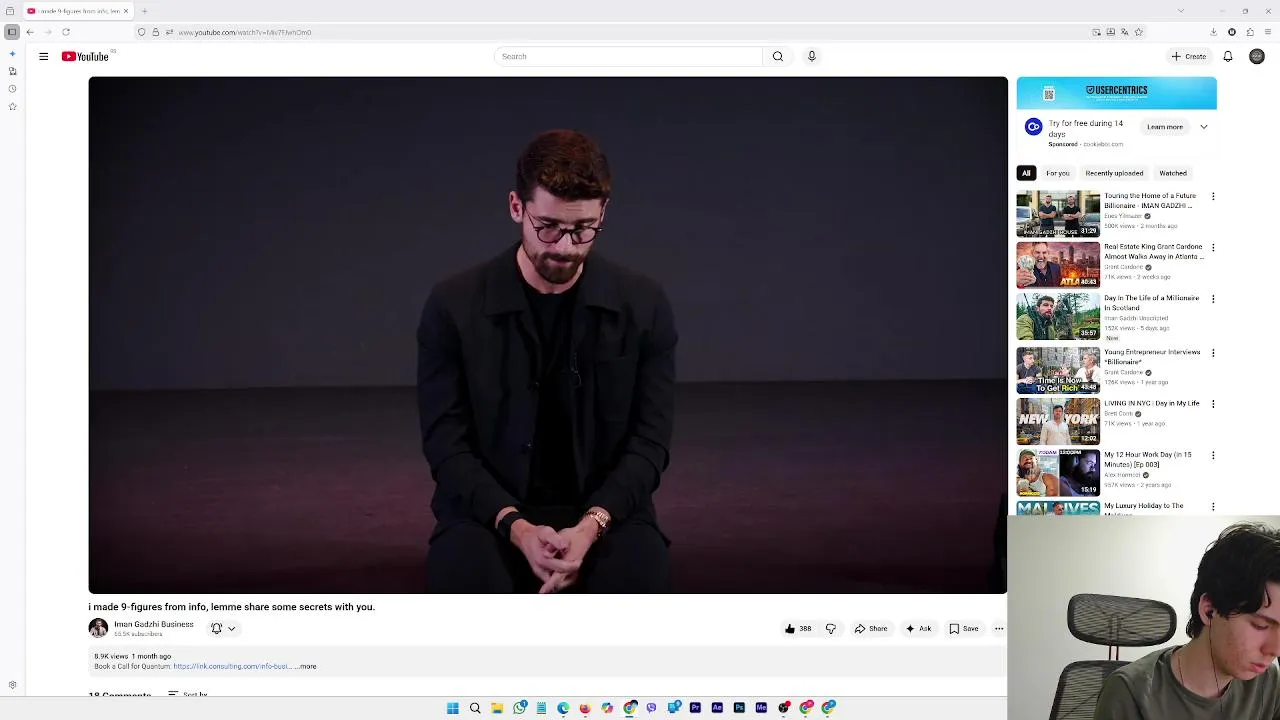Open a new browser tab
This screenshot has height=720, width=1280.
click(x=144, y=11)
